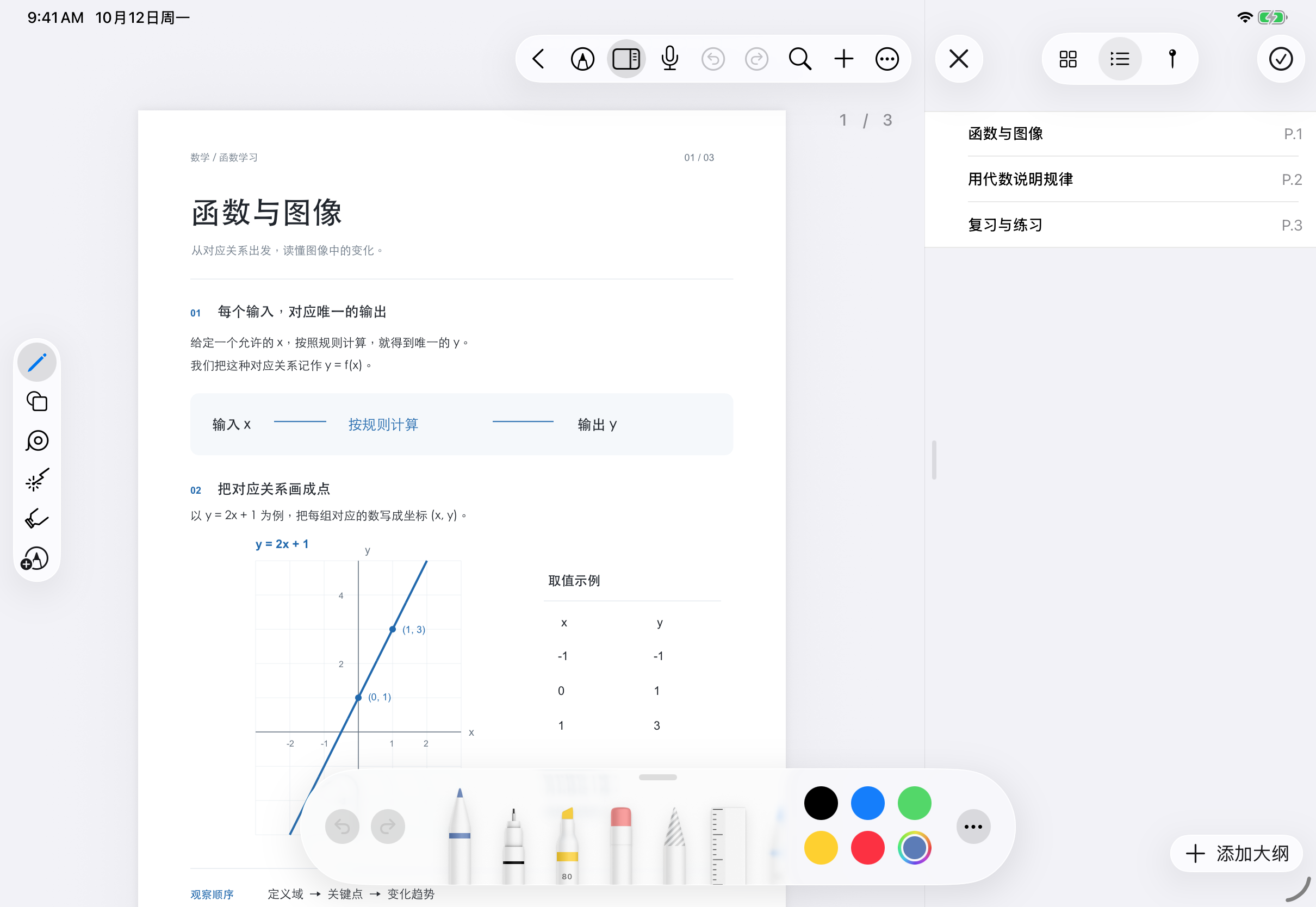The width and height of the screenshot is (1316, 907).
Task: Go back using the left chevron
Action: click(x=539, y=59)
